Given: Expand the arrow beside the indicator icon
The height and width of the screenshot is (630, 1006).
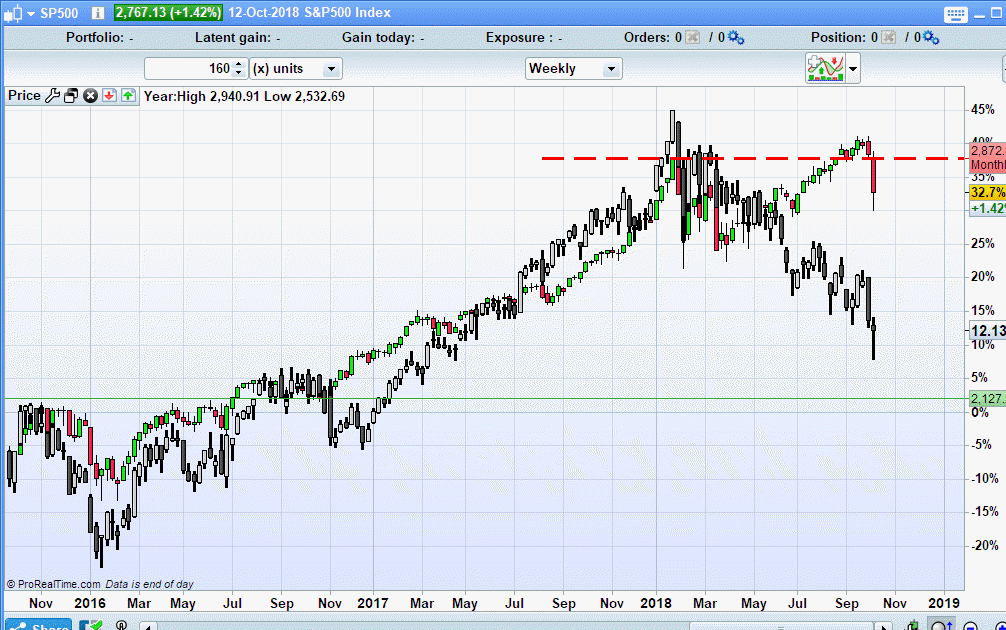Looking at the screenshot, I should coord(853,68).
